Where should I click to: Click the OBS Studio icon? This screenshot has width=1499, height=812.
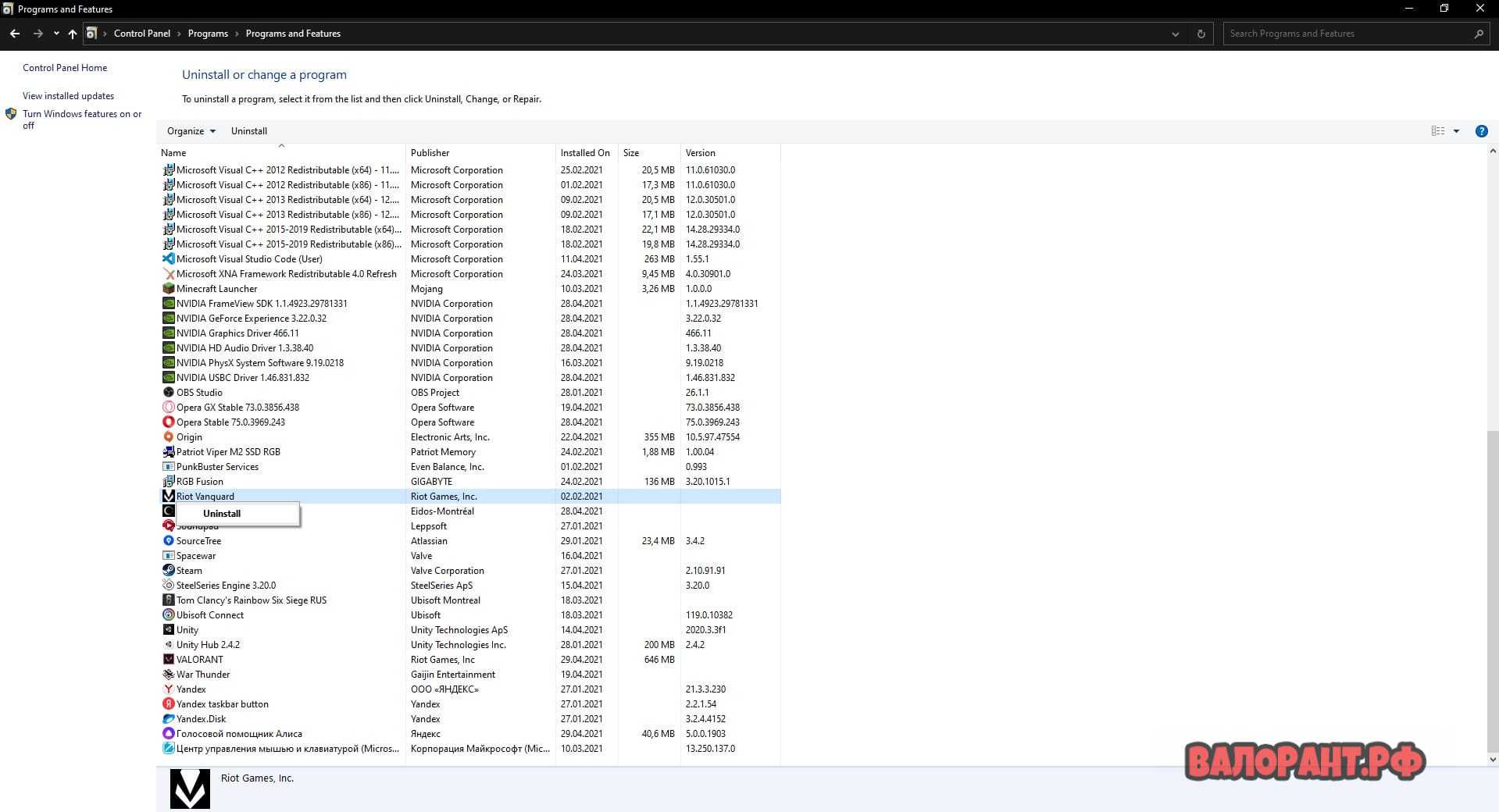coord(168,393)
